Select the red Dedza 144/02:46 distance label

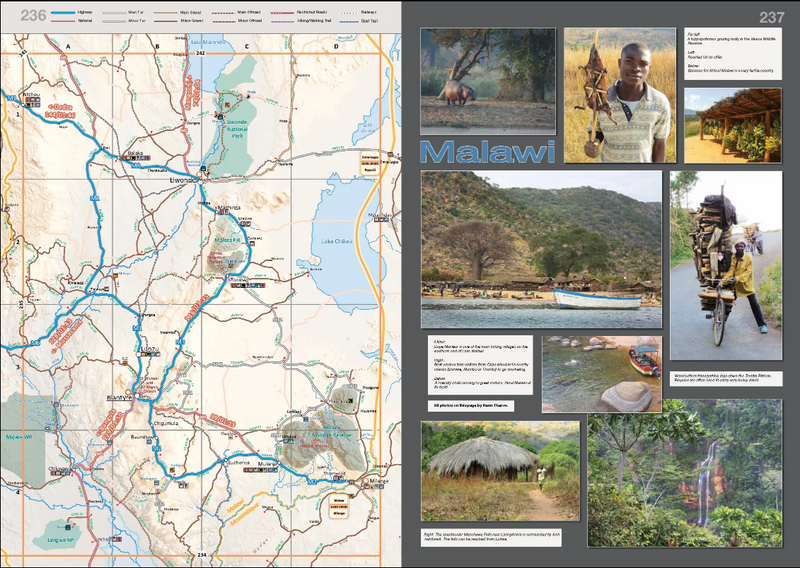[61, 111]
